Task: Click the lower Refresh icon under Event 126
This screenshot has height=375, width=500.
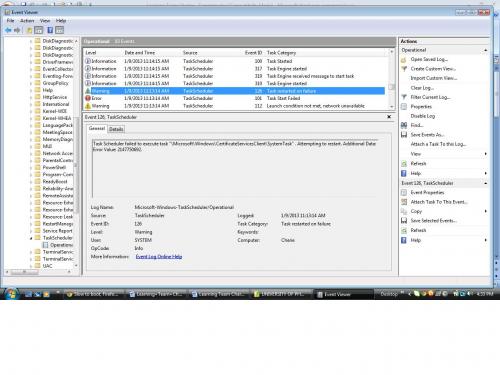Action: click(404, 230)
